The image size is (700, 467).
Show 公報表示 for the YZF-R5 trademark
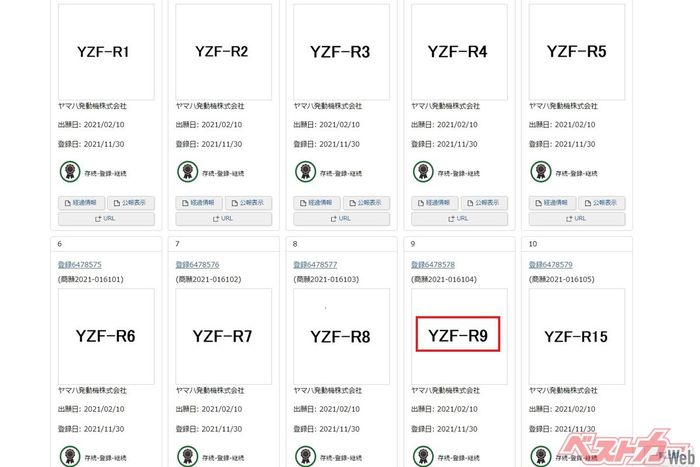(x=602, y=202)
